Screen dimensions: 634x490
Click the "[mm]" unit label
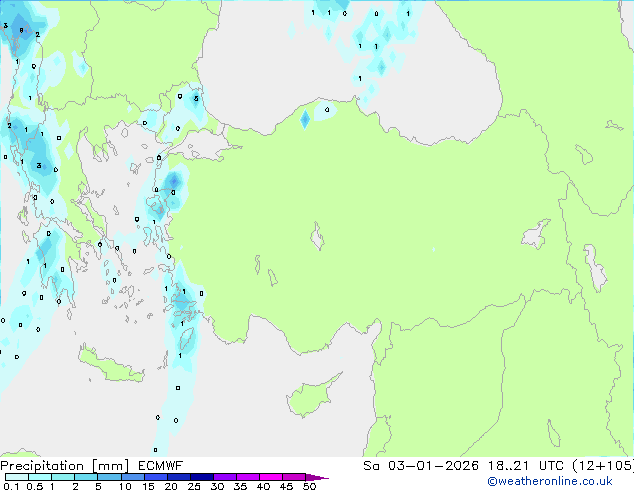[x=111, y=466]
